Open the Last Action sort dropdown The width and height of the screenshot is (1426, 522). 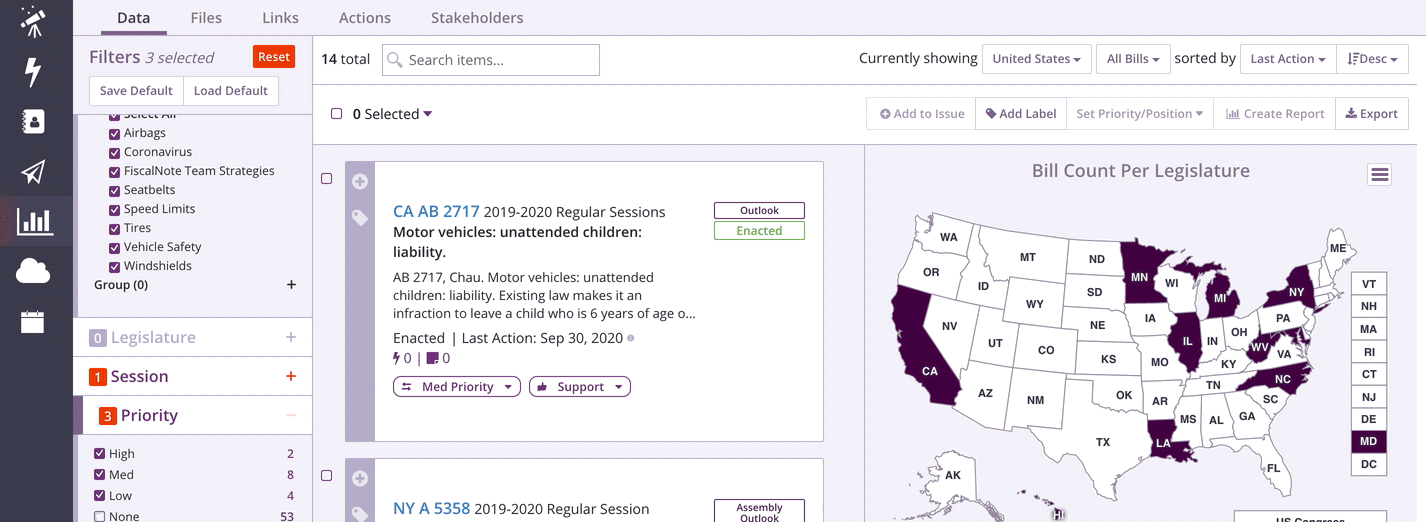click(1287, 59)
